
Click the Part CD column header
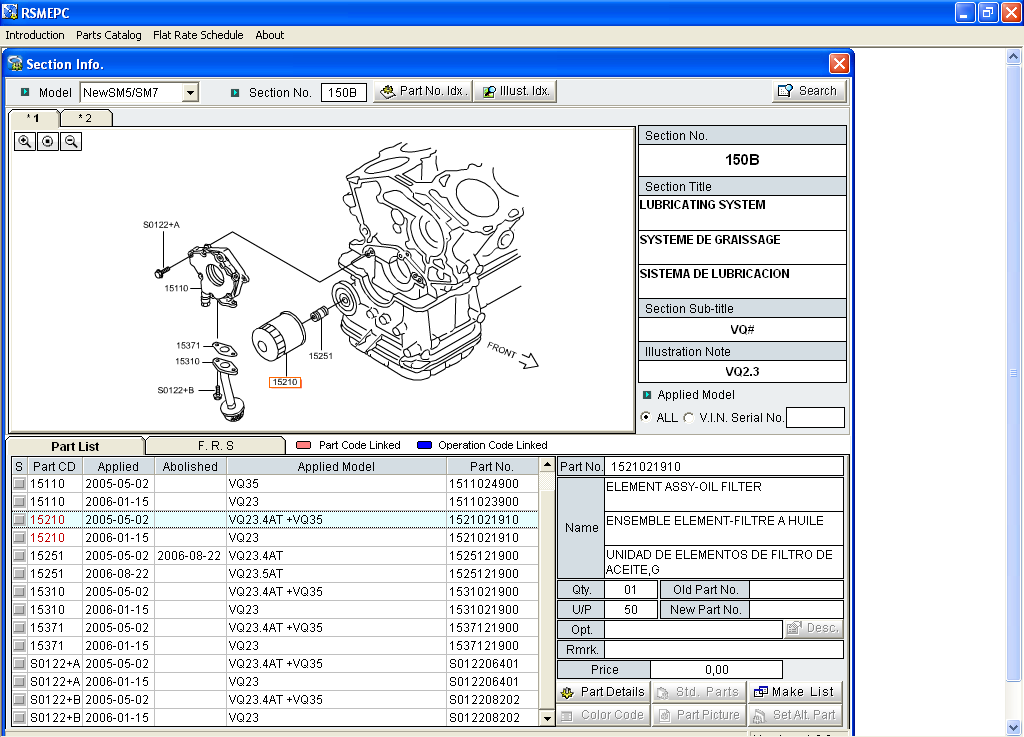coord(54,467)
